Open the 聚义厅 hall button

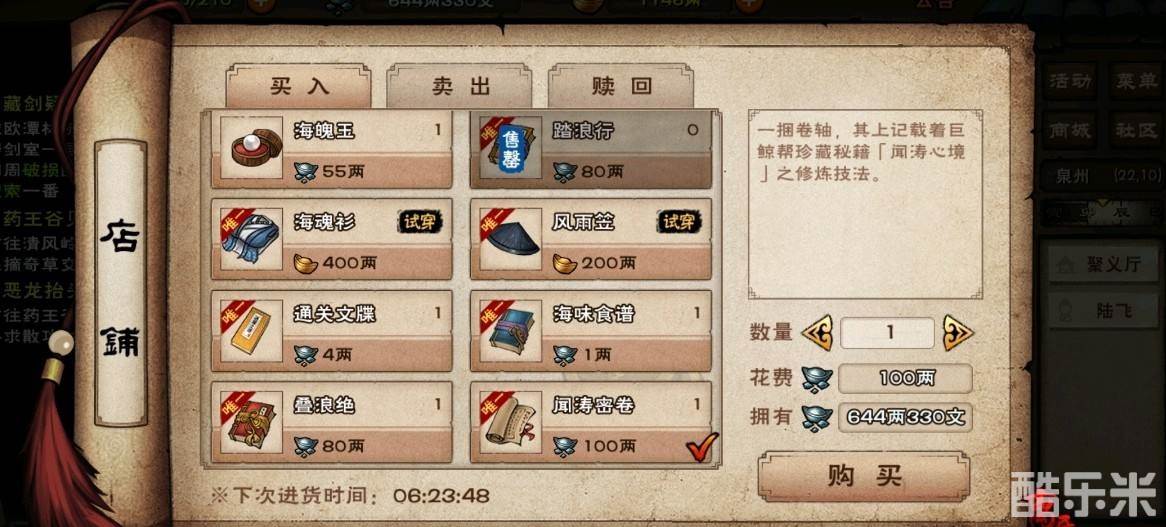click(1104, 265)
